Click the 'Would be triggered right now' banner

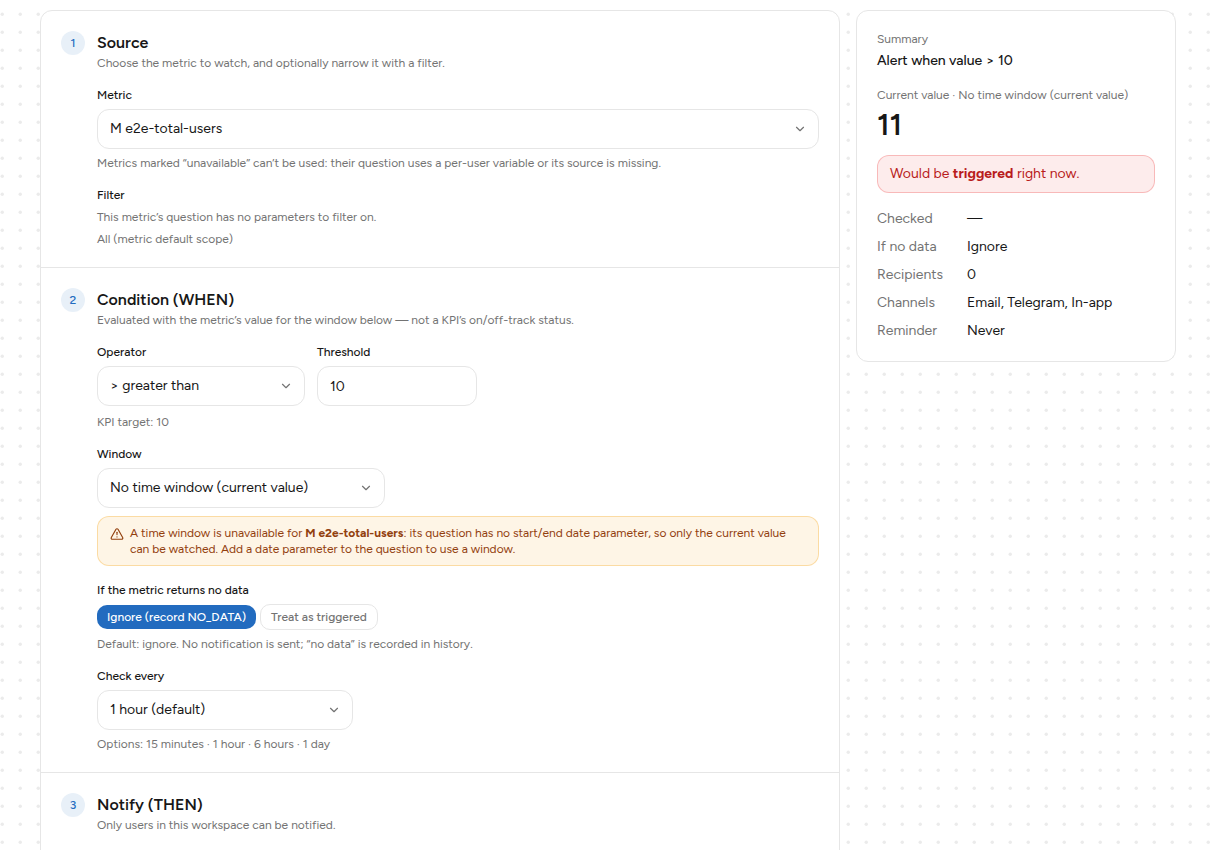coord(1015,174)
